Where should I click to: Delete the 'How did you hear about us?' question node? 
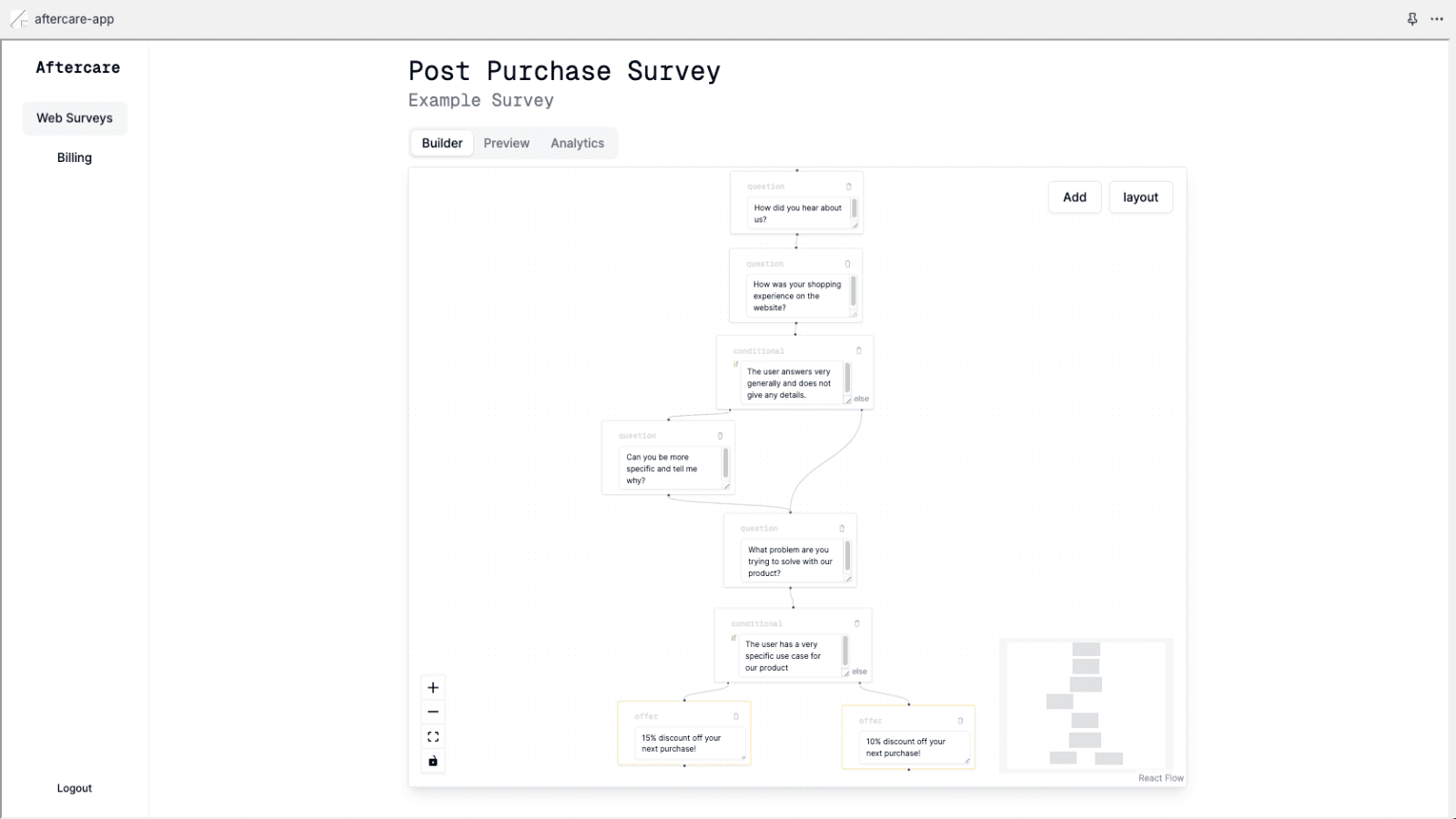coord(849,186)
